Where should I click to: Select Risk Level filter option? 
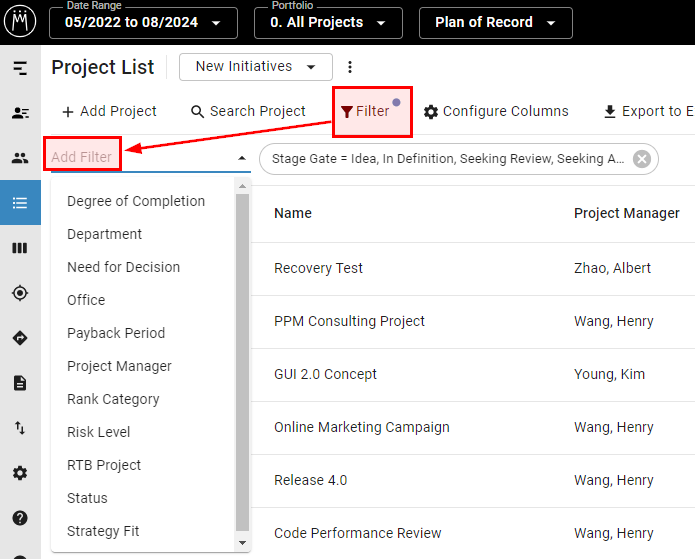point(98,432)
